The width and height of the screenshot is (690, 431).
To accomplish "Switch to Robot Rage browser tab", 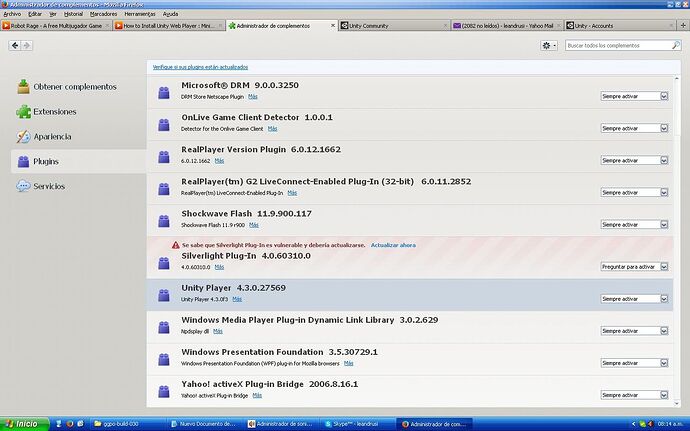I will [56, 26].
